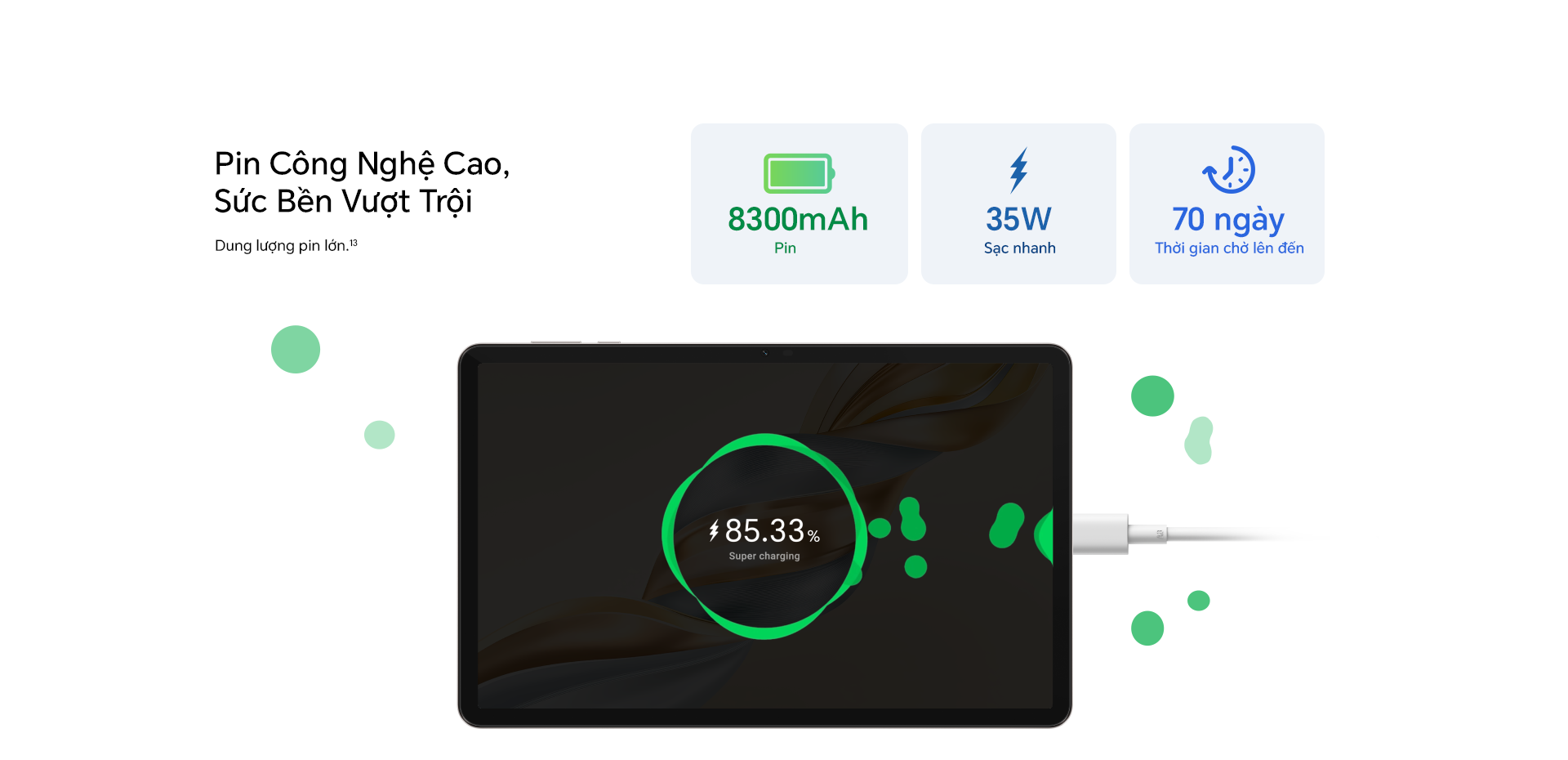Click the large green circle at upper left
The image size is (1568, 760).
[296, 350]
